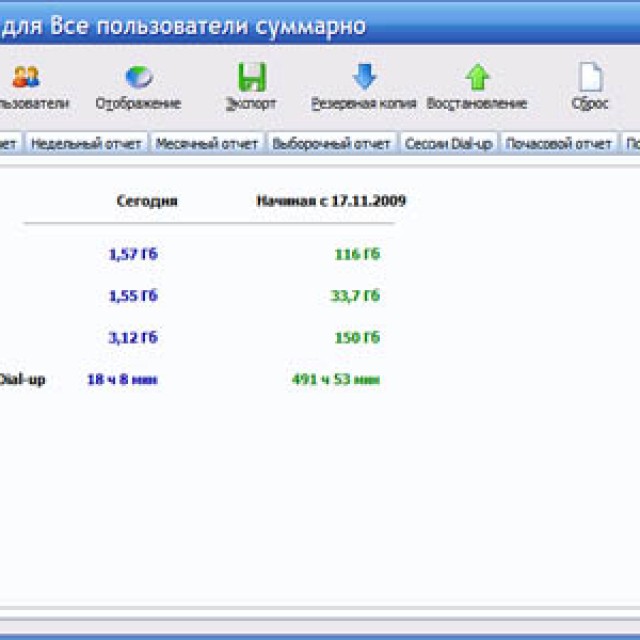Select the 1,57 Гб today value
Screen dimensions: 640x640
click(x=133, y=254)
